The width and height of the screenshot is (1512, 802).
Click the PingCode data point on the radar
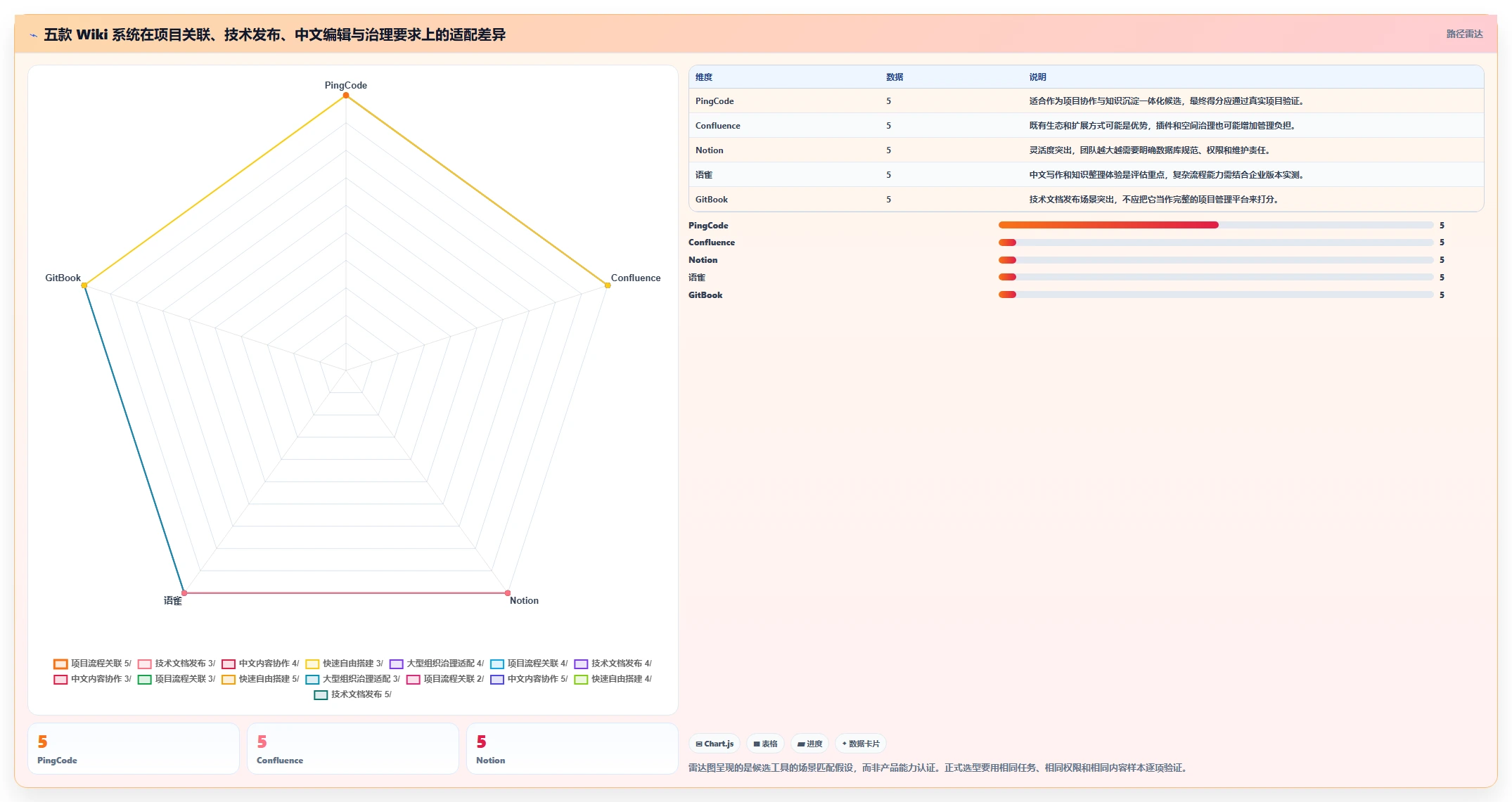[x=346, y=96]
